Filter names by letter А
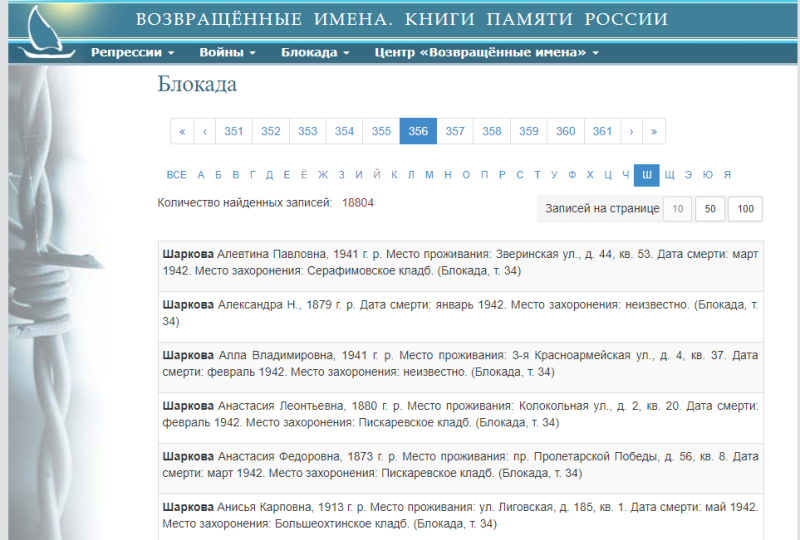Screen dimensions: 800x540 tap(201, 175)
